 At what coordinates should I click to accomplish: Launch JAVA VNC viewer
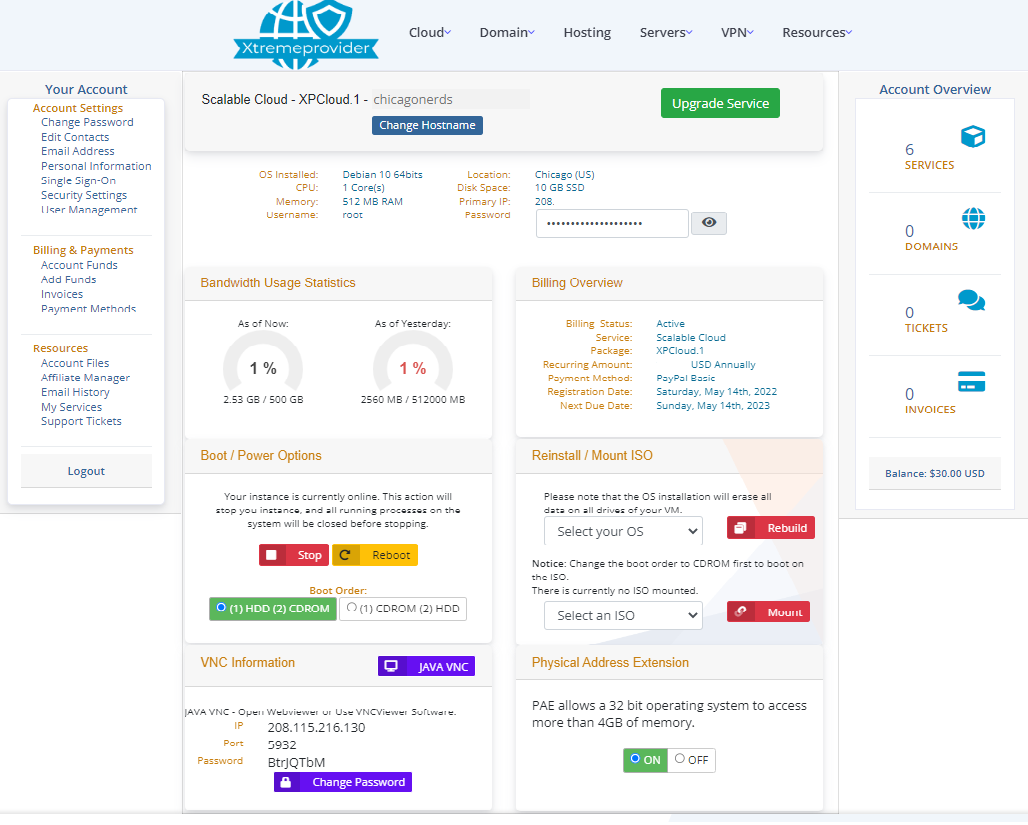pos(426,666)
